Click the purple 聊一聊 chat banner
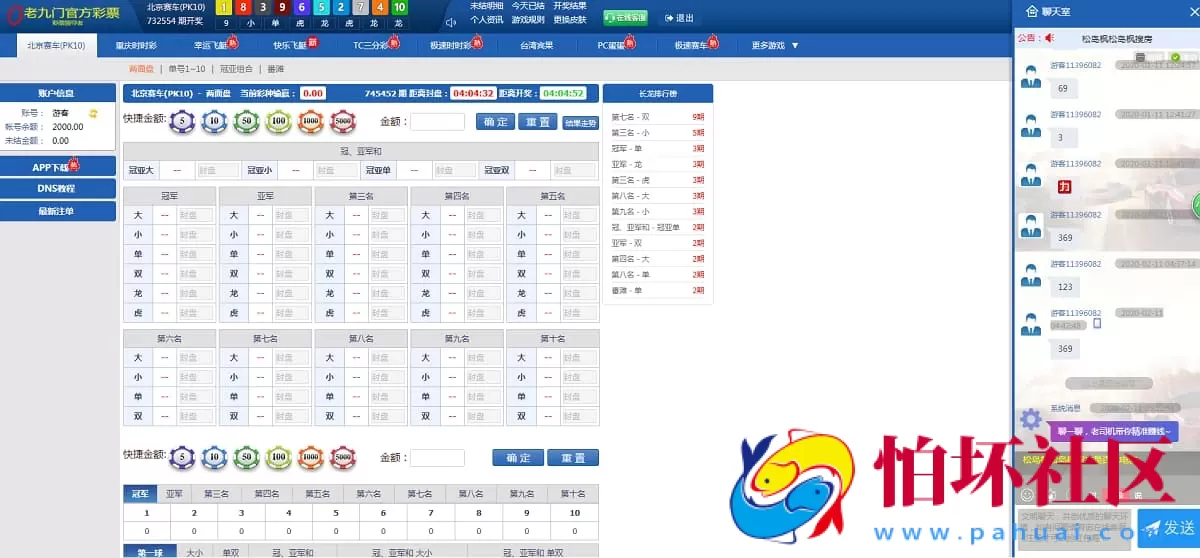 (x=1114, y=432)
